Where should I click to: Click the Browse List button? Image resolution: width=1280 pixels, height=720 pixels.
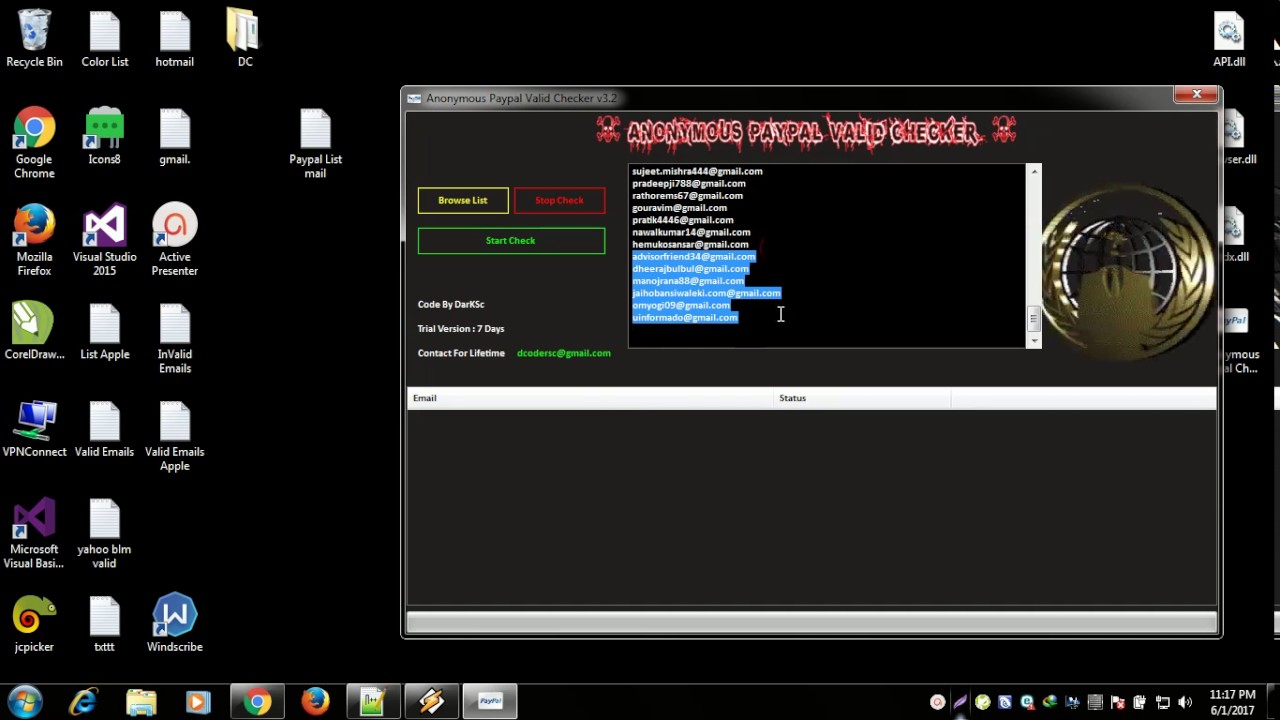coord(463,200)
